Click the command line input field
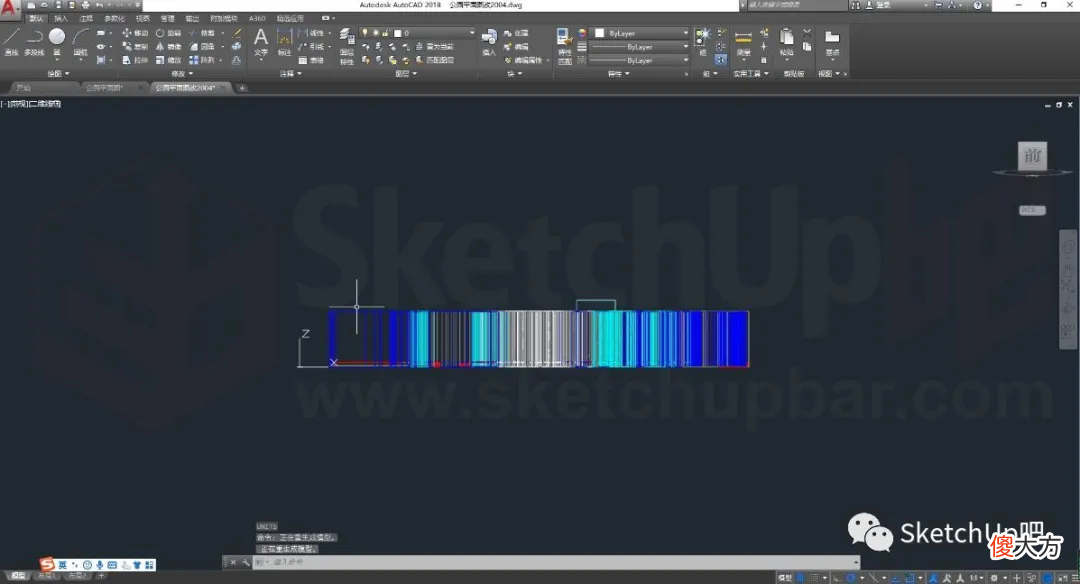The image size is (1080, 584). click(555, 562)
